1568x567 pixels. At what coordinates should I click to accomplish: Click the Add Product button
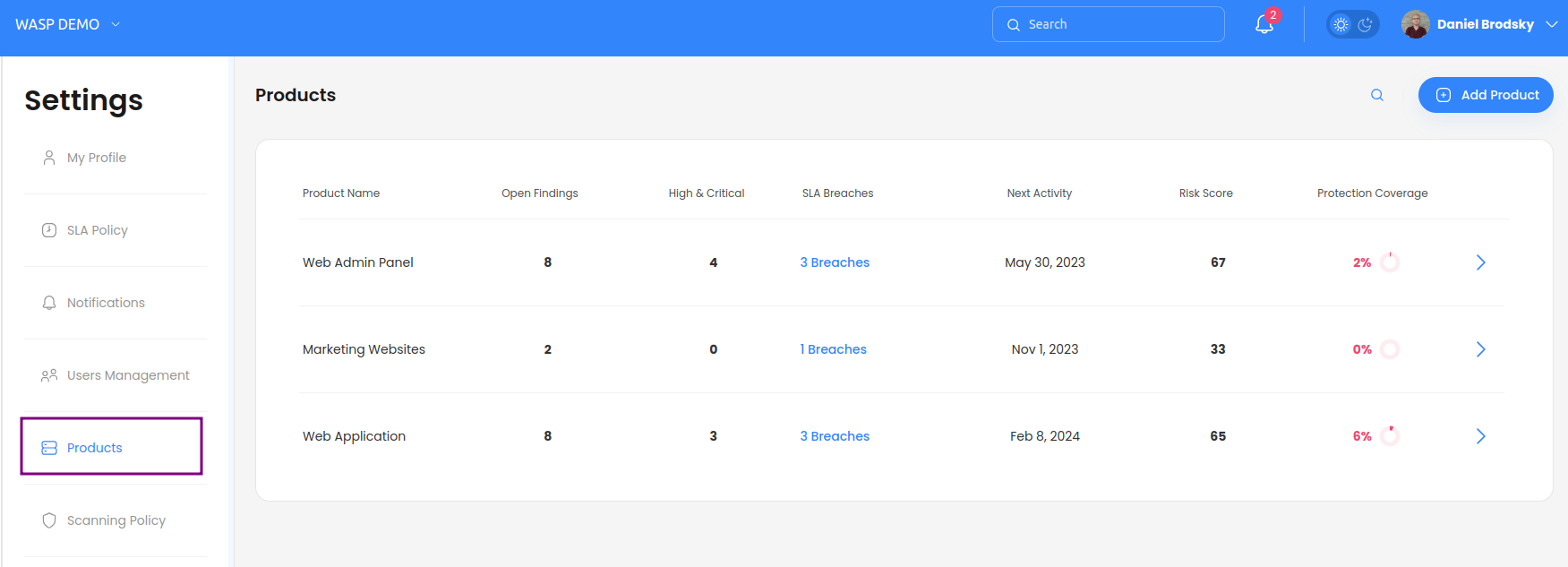point(1486,95)
